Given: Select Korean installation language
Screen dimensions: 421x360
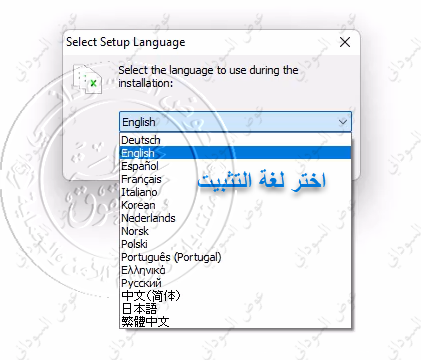Looking at the screenshot, I should point(235,205).
